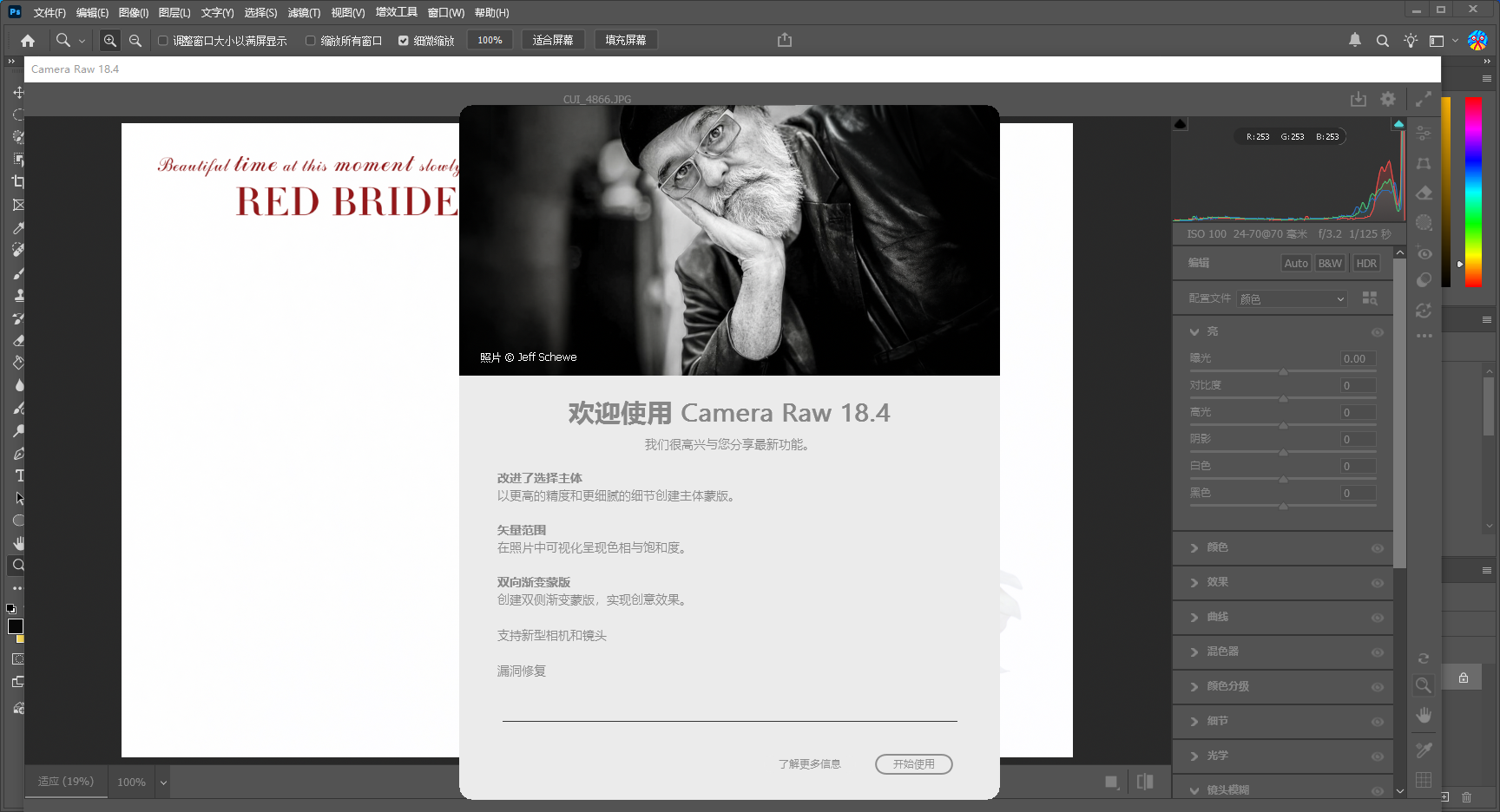Select the Eraser tool
1500x812 pixels.
18,341
